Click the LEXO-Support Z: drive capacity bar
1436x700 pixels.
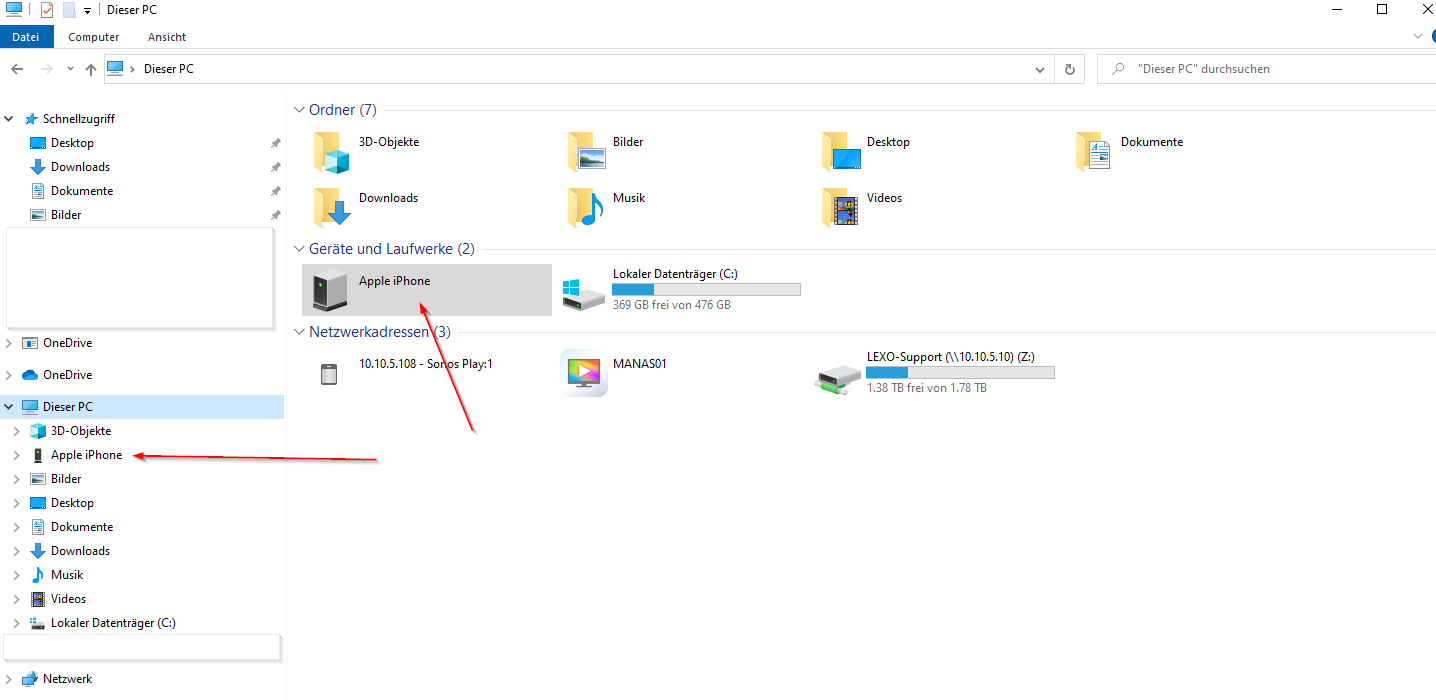(960, 373)
